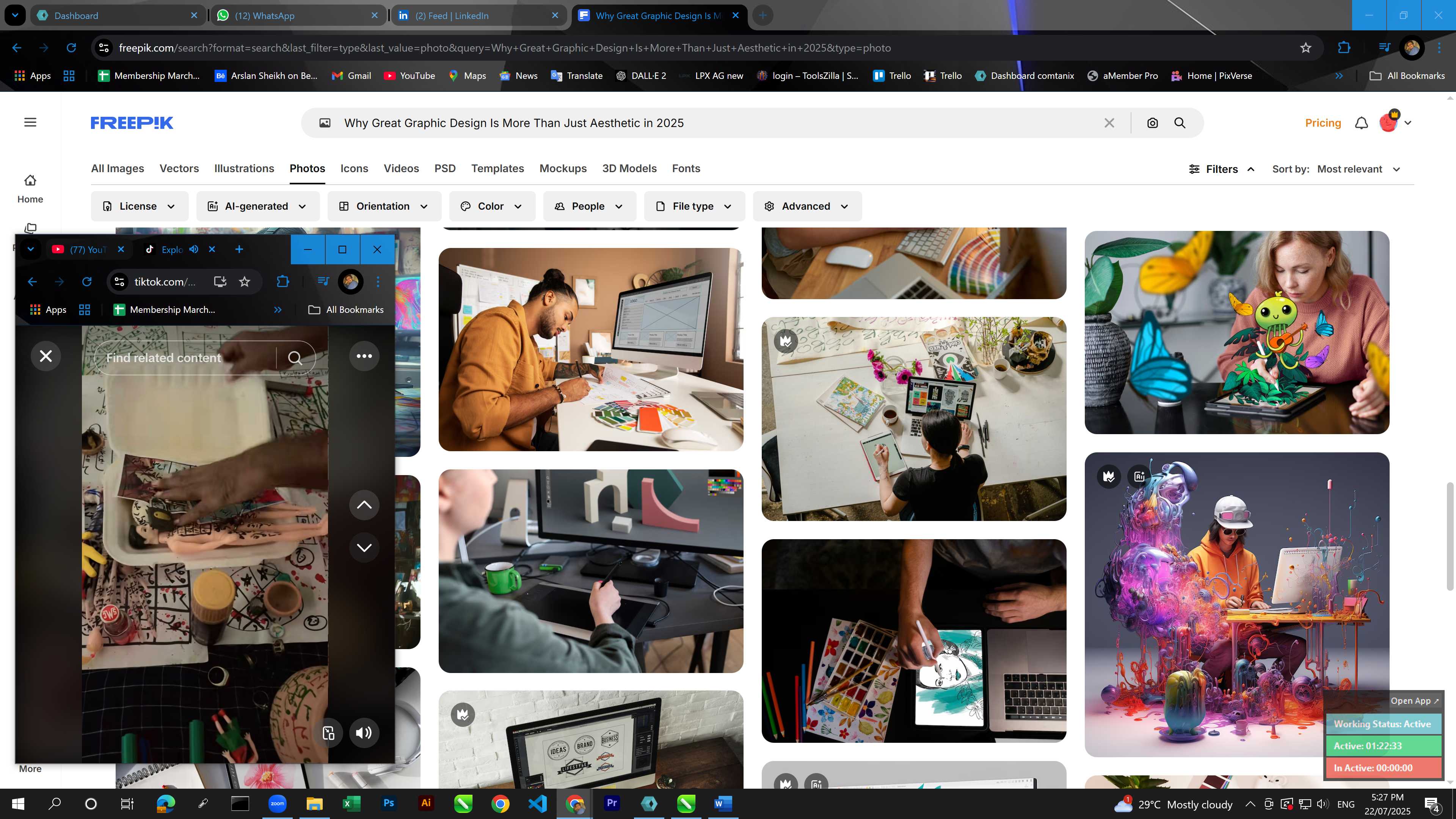Expand the File type filter dropdown

(694, 206)
